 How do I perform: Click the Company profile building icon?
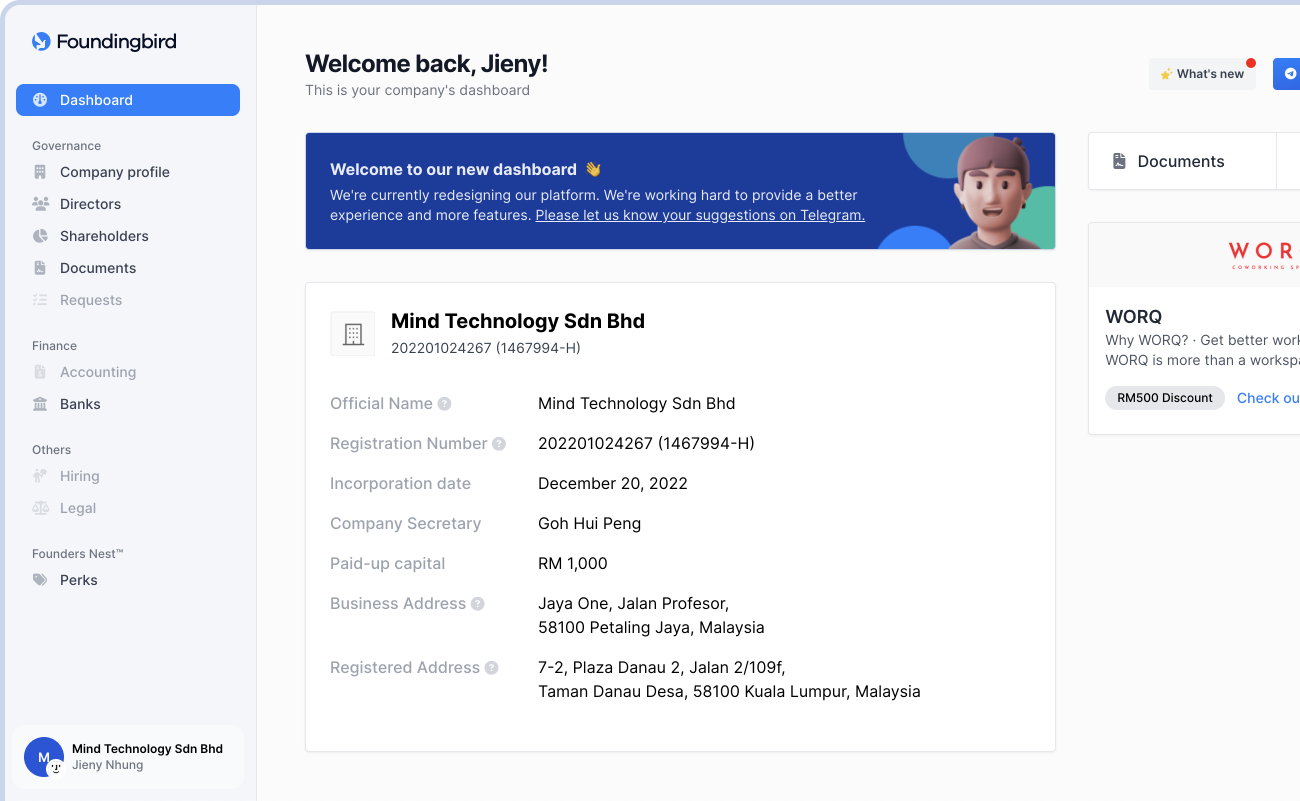tap(40, 172)
